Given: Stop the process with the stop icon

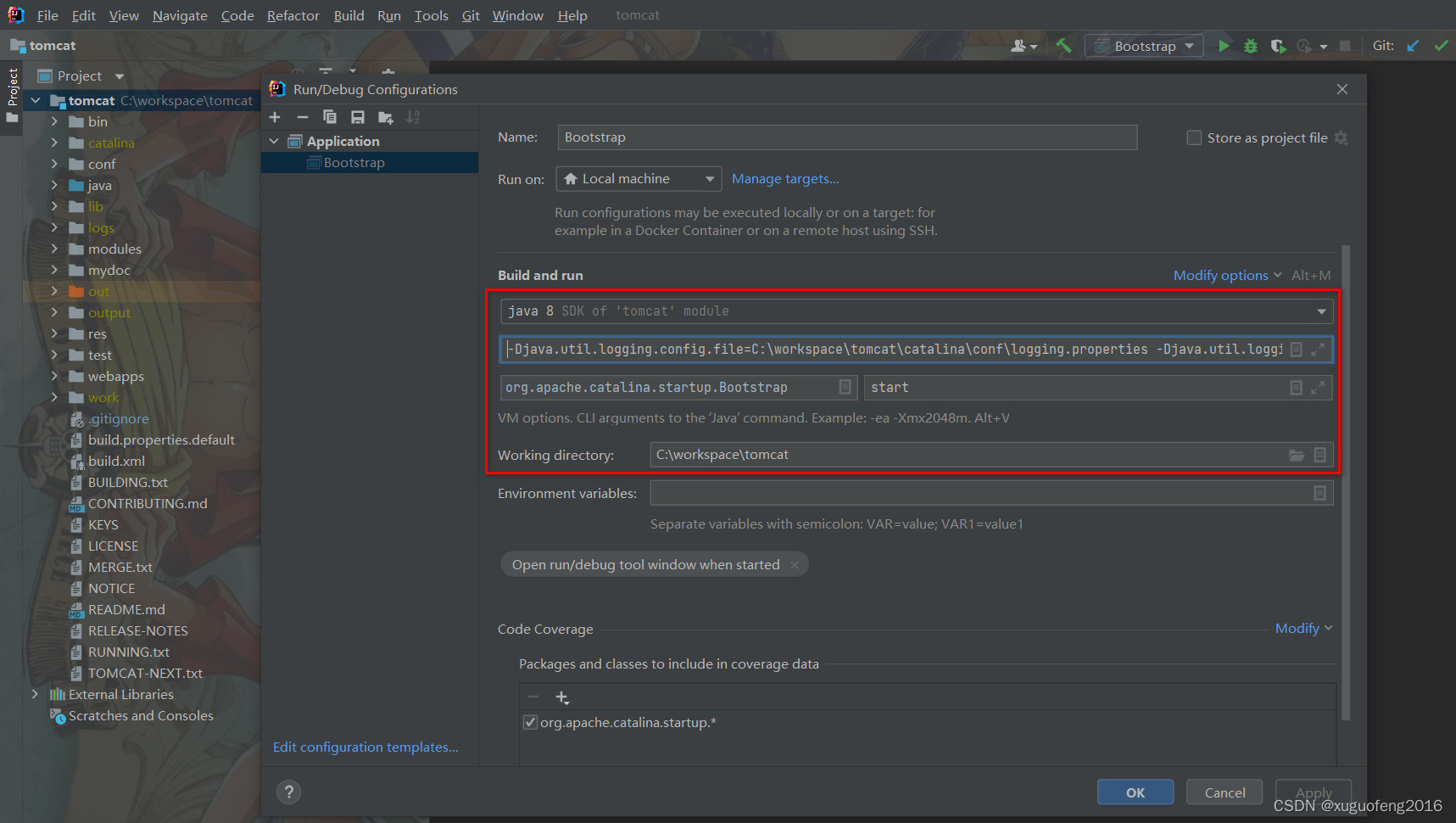Looking at the screenshot, I should tap(1345, 46).
